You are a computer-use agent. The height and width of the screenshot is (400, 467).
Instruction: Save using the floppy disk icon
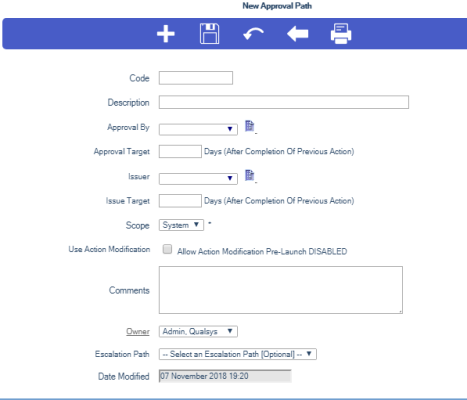pos(209,34)
